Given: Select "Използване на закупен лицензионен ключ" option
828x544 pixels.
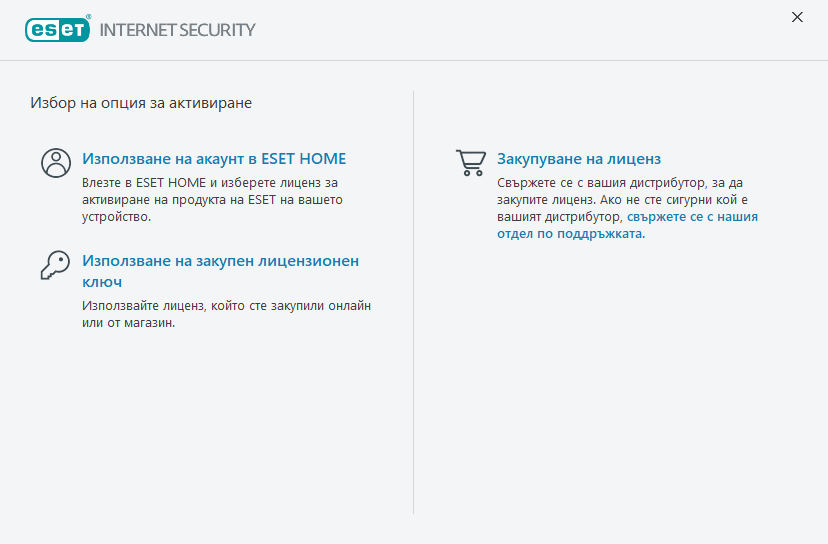Looking at the screenshot, I should pos(220,261).
